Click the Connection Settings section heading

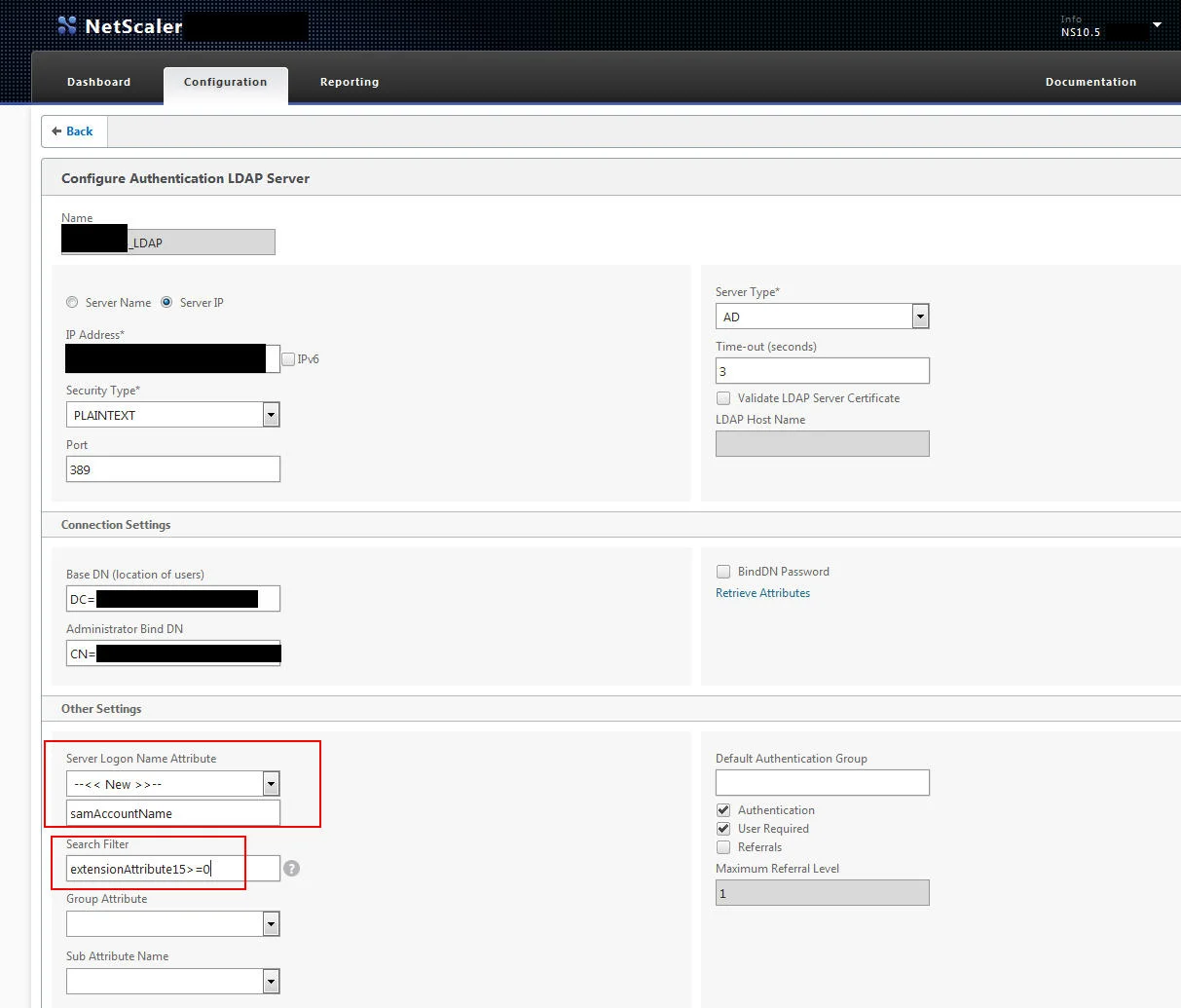116,524
